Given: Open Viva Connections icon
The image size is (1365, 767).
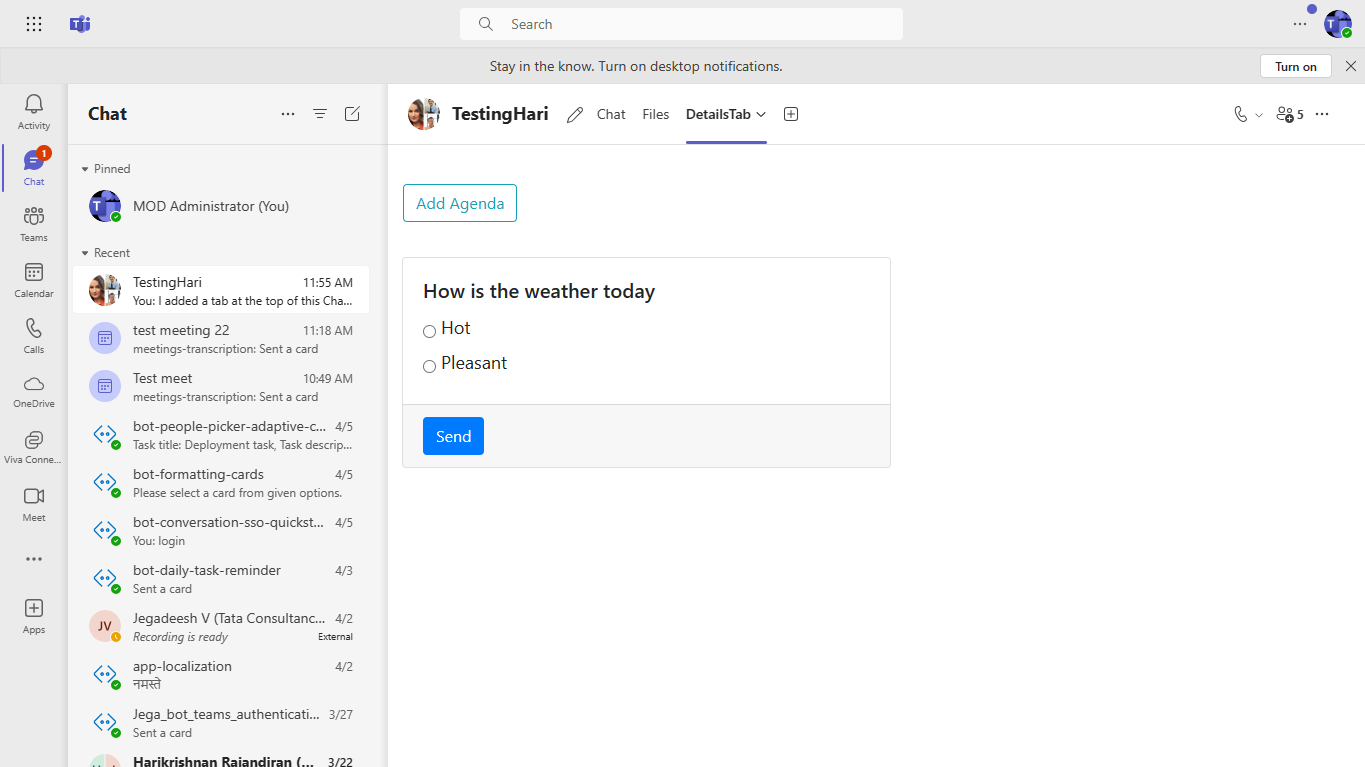Looking at the screenshot, I should (x=34, y=447).
